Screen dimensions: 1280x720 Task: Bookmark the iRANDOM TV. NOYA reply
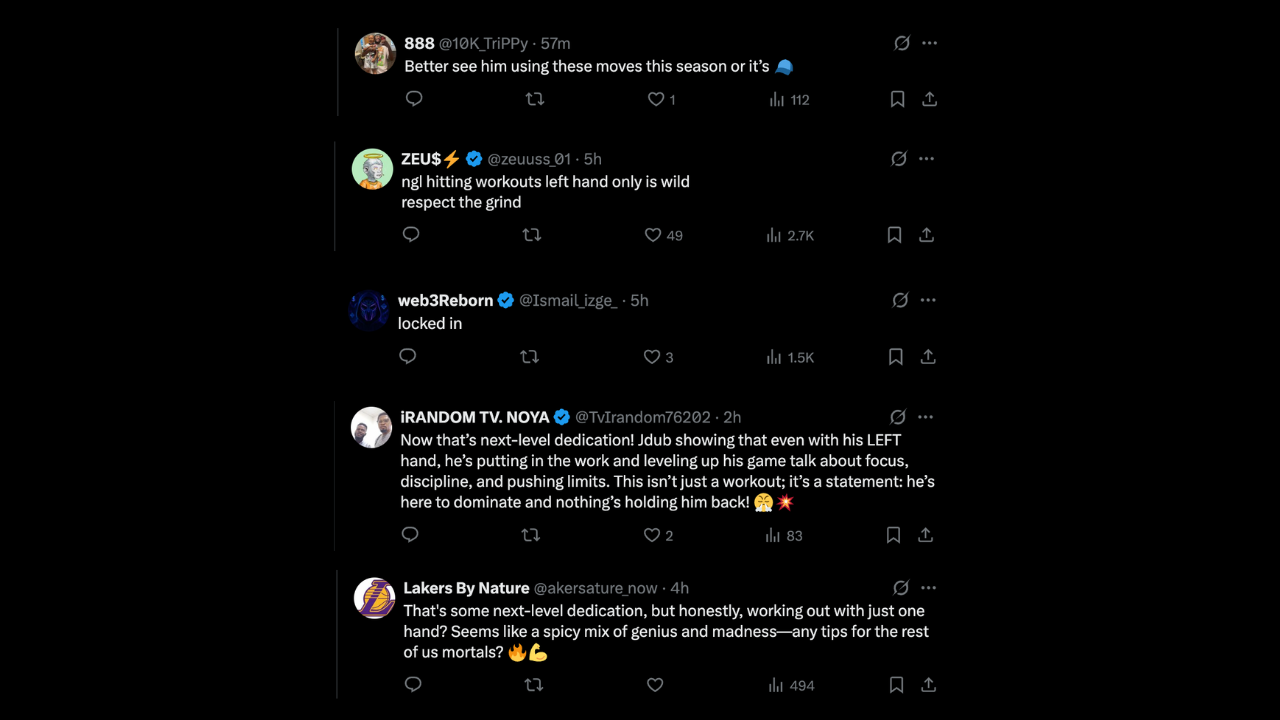click(x=893, y=535)
